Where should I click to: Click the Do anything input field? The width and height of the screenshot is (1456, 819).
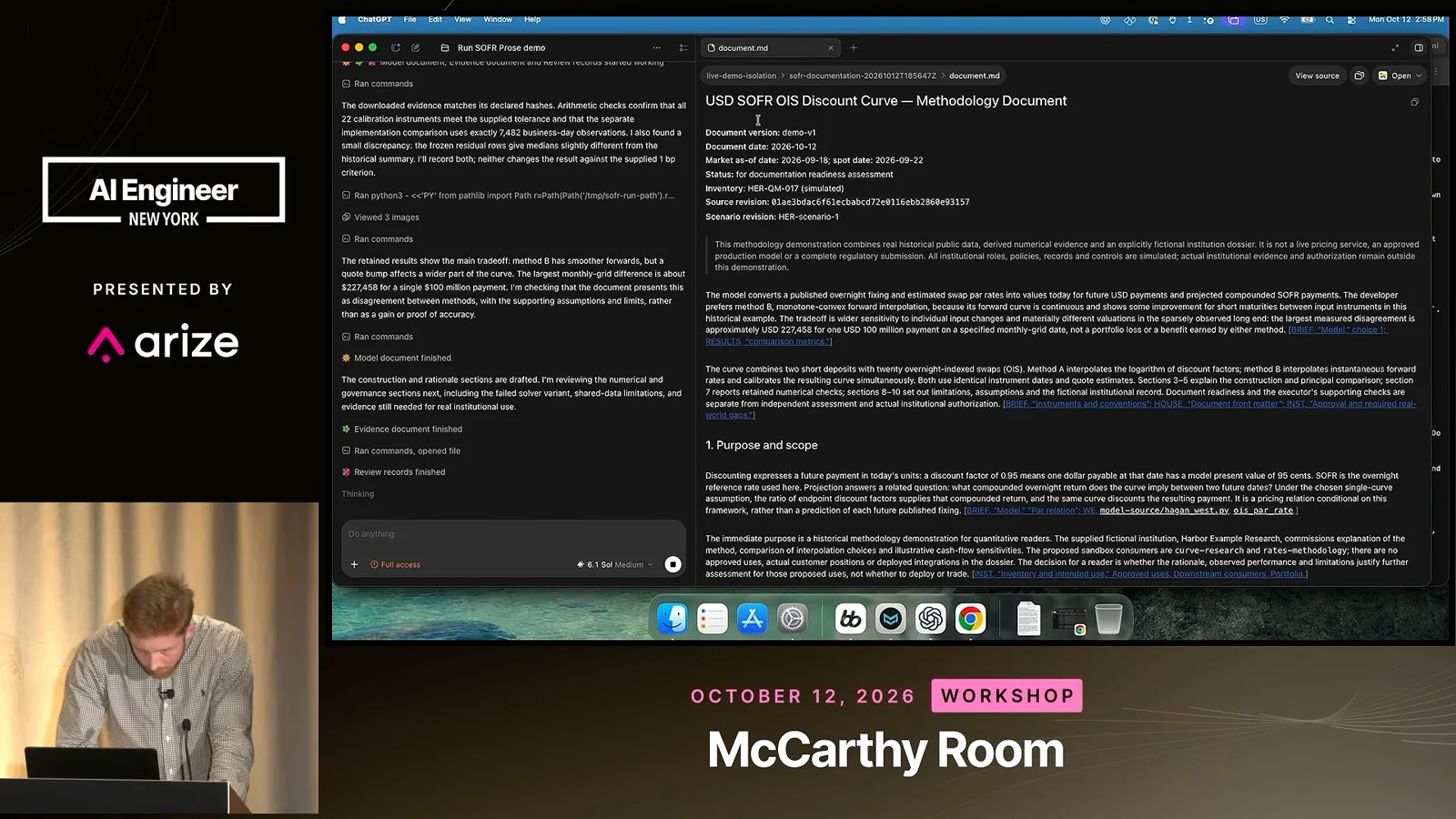tap(513, 534)
